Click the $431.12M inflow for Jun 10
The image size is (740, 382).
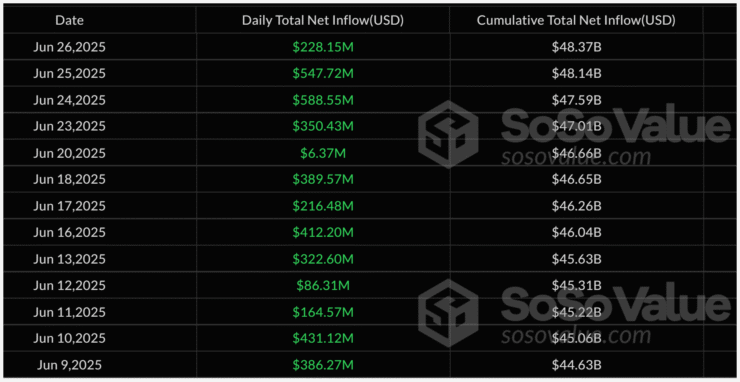click(323, 338)
